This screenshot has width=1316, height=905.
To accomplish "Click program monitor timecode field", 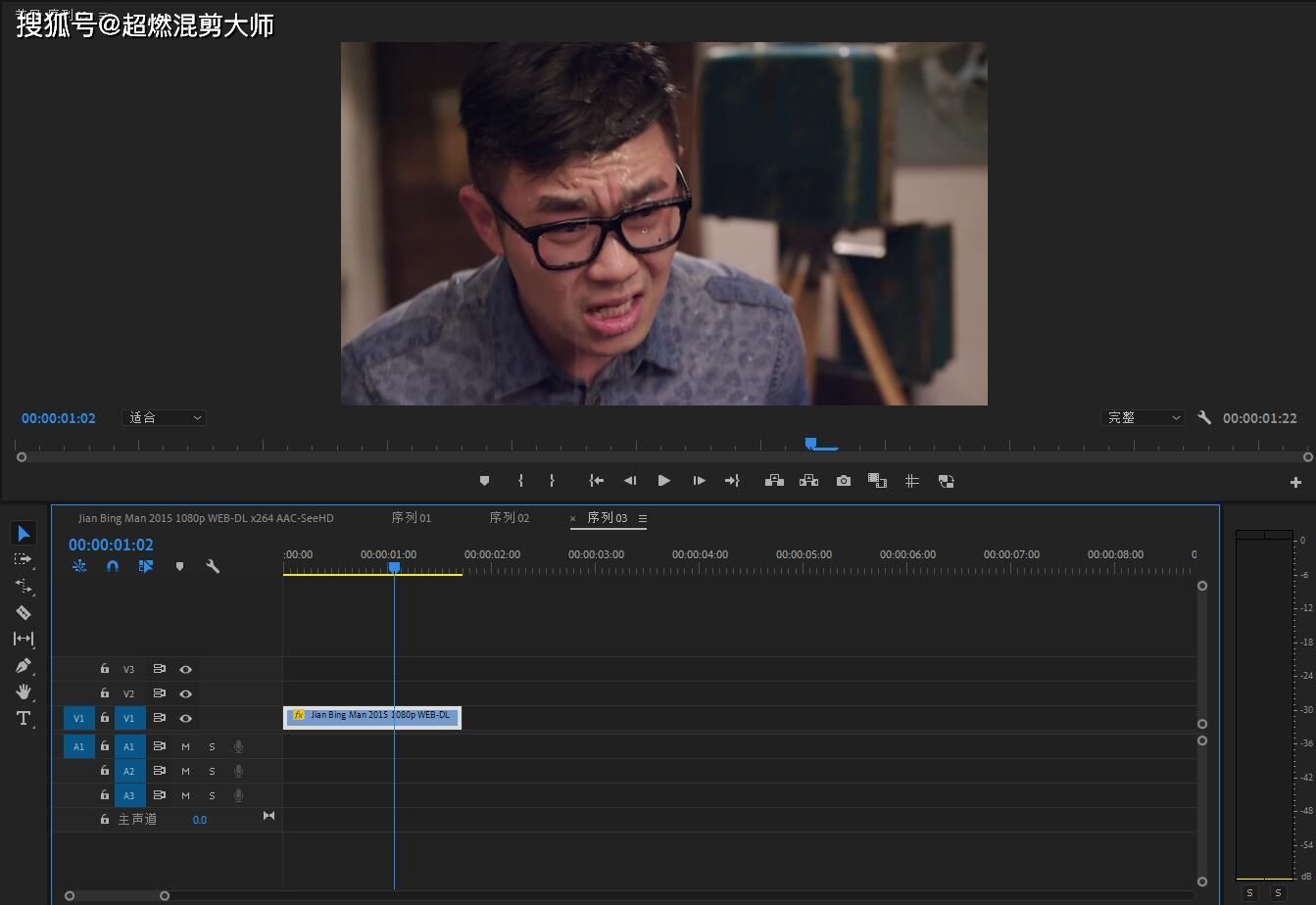I will (59, 418).
